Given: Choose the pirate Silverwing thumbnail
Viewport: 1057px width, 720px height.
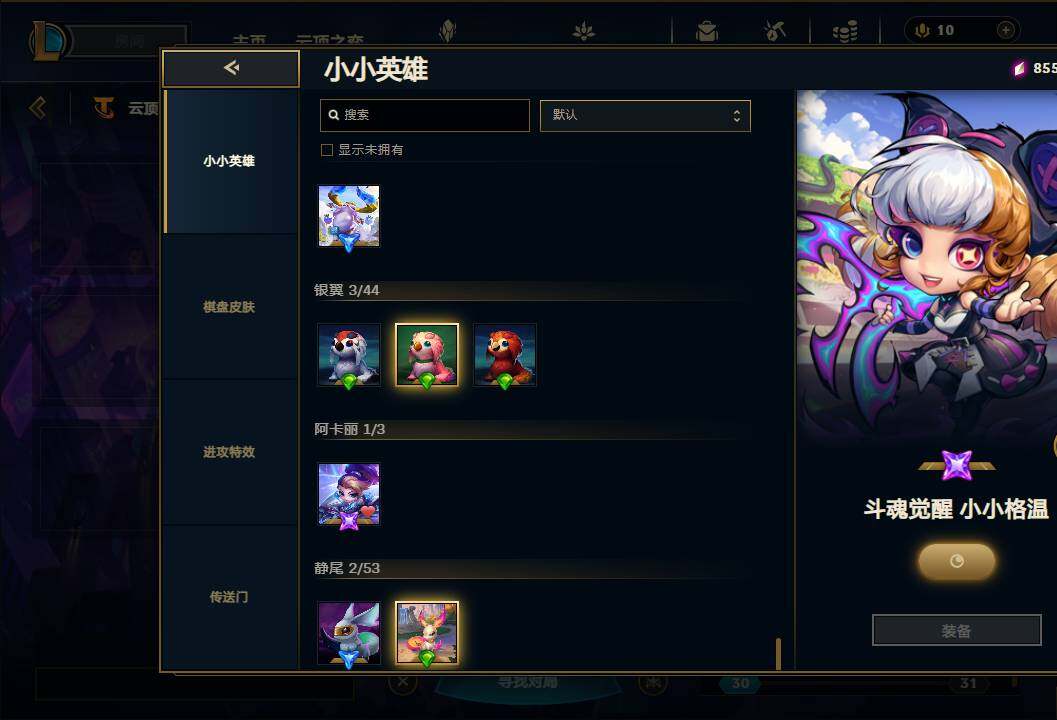Looking at the screenshot, I should point(349,355).
